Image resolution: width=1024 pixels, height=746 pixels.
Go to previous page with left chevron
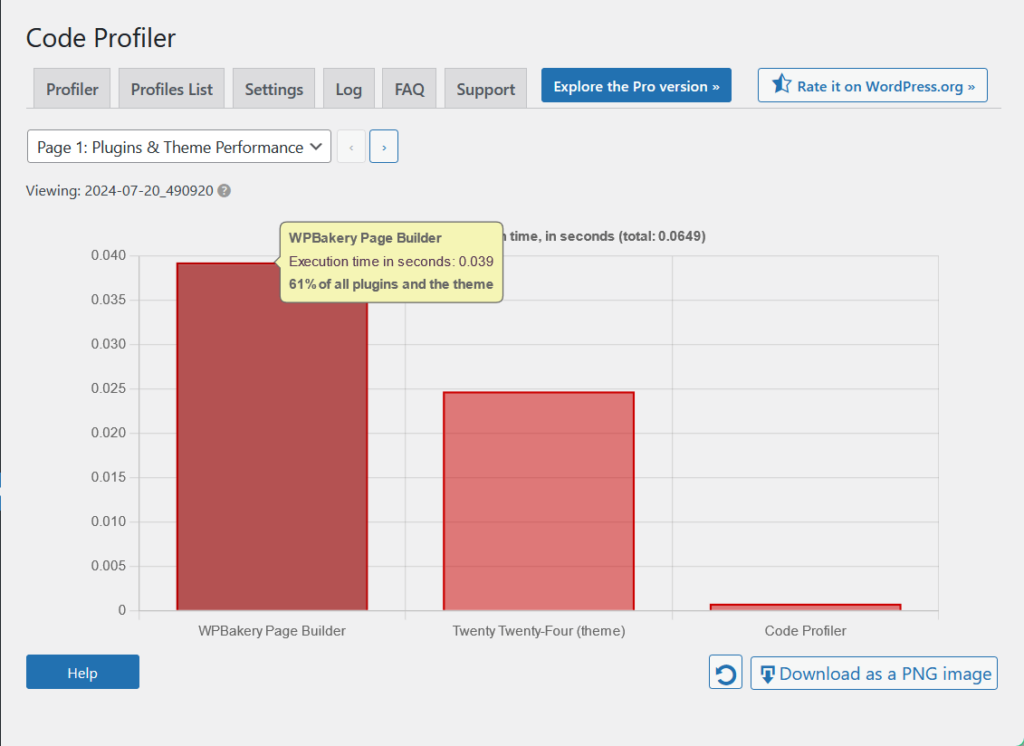[x=351, y=146]
